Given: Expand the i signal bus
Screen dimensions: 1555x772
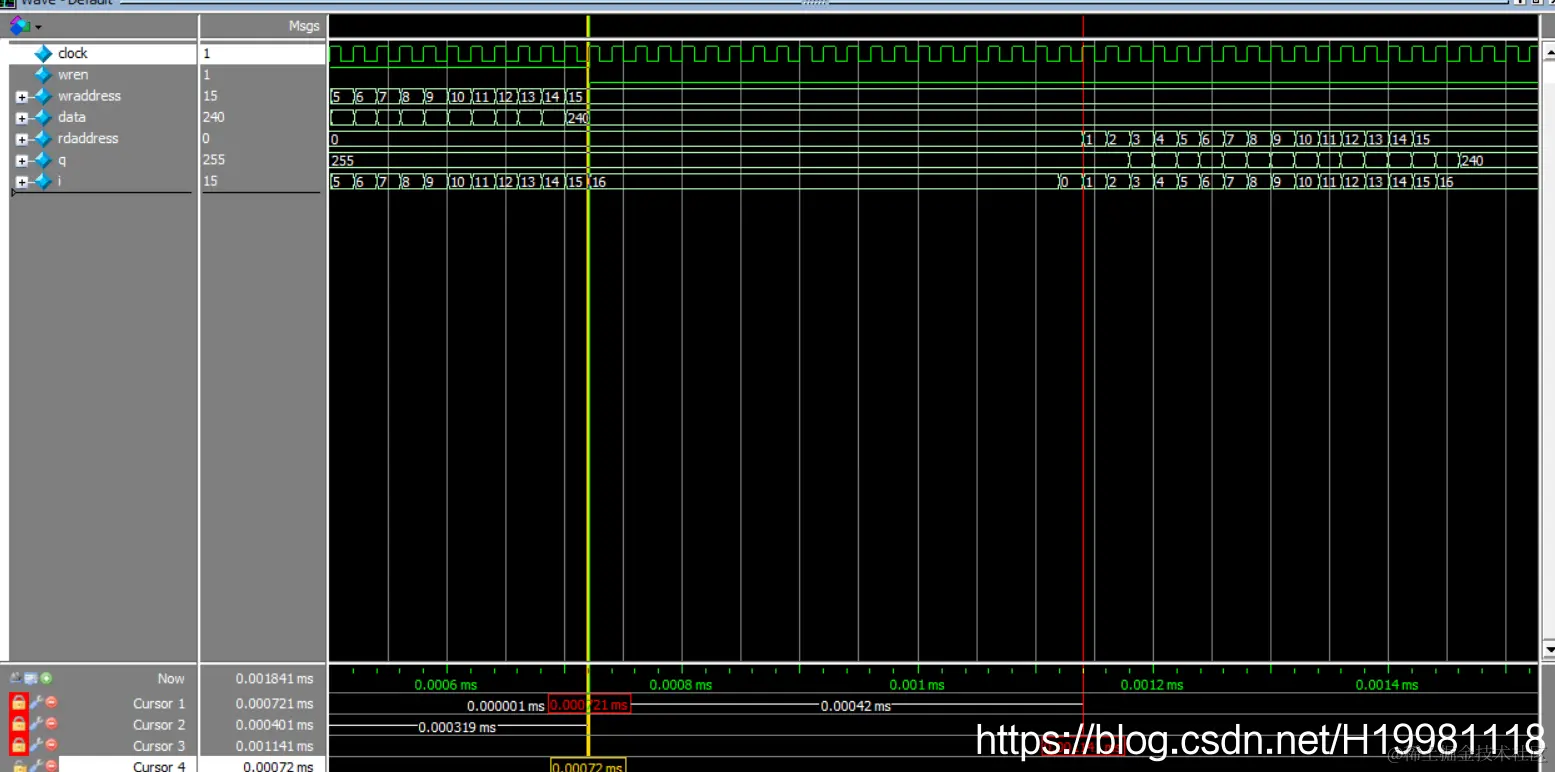Looking at the screenshot, I should [22, 182].
